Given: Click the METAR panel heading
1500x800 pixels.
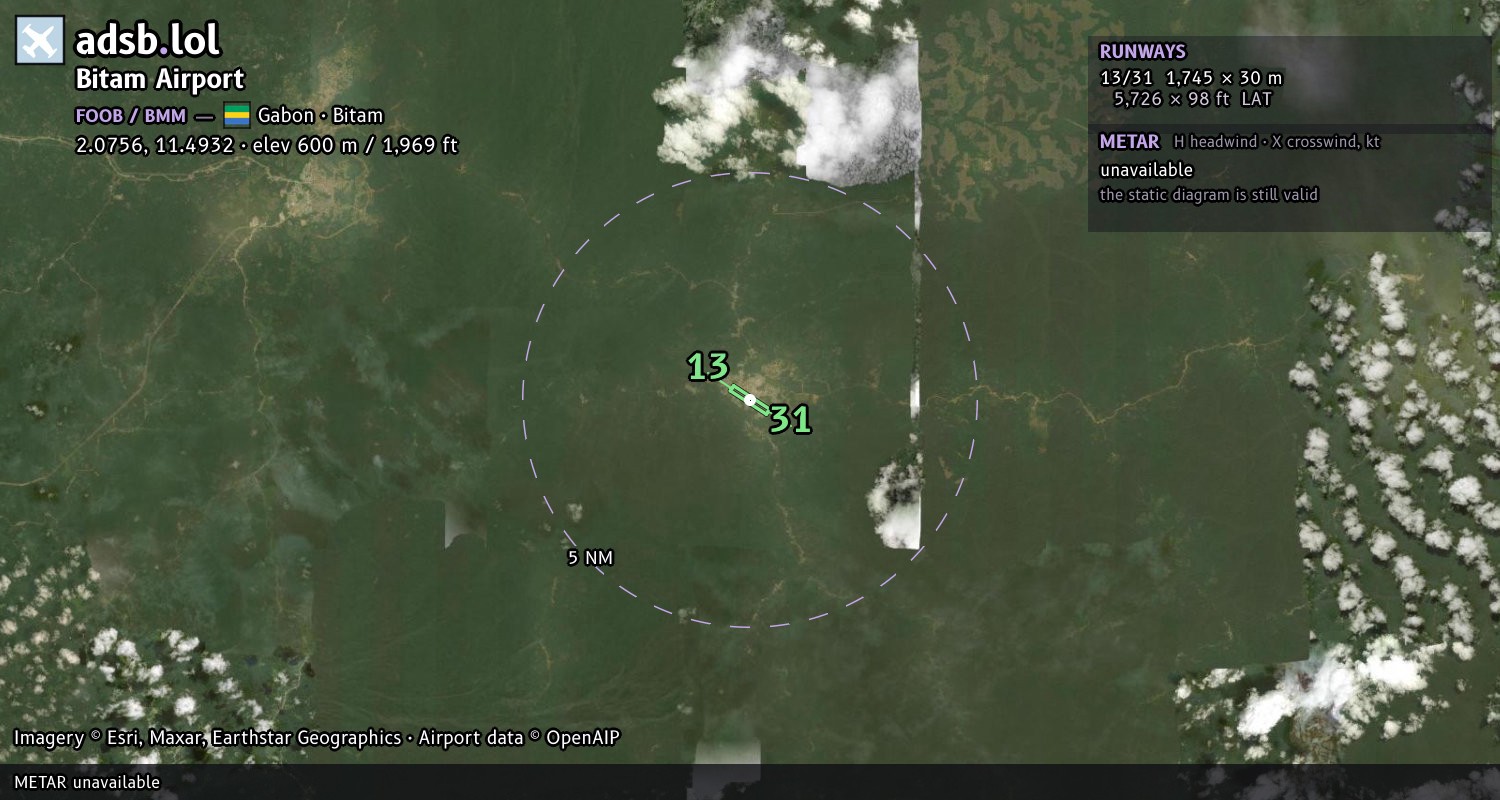Looking at the screenshot, I should [x=1129, y=142].
